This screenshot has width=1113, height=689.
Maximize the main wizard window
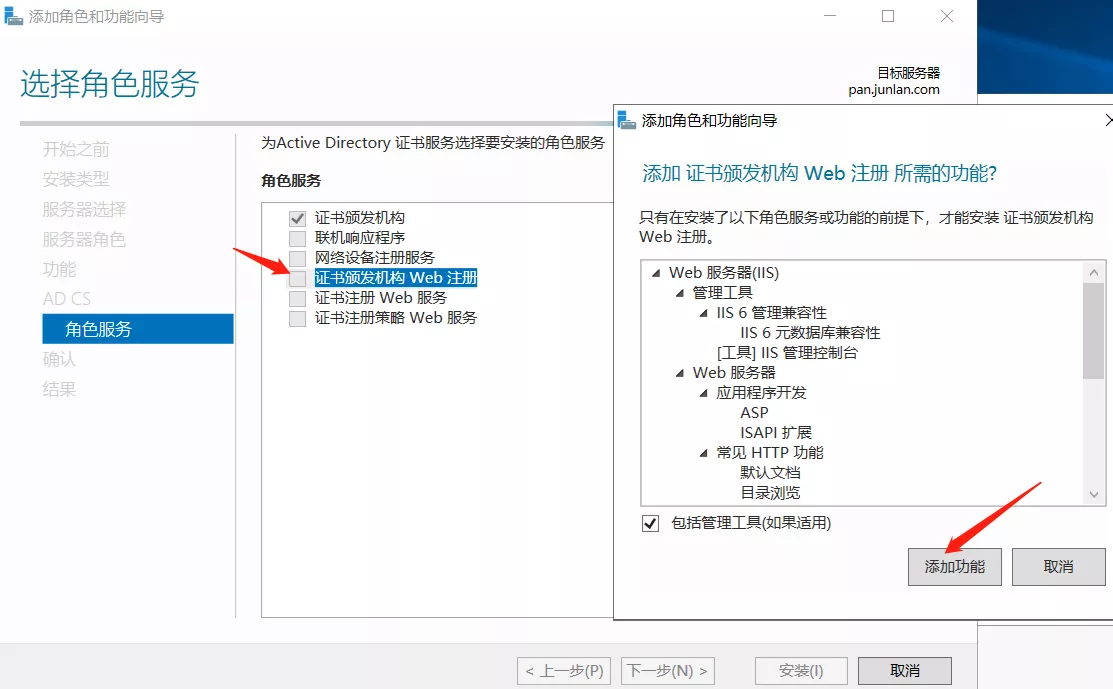pos(888,16)
